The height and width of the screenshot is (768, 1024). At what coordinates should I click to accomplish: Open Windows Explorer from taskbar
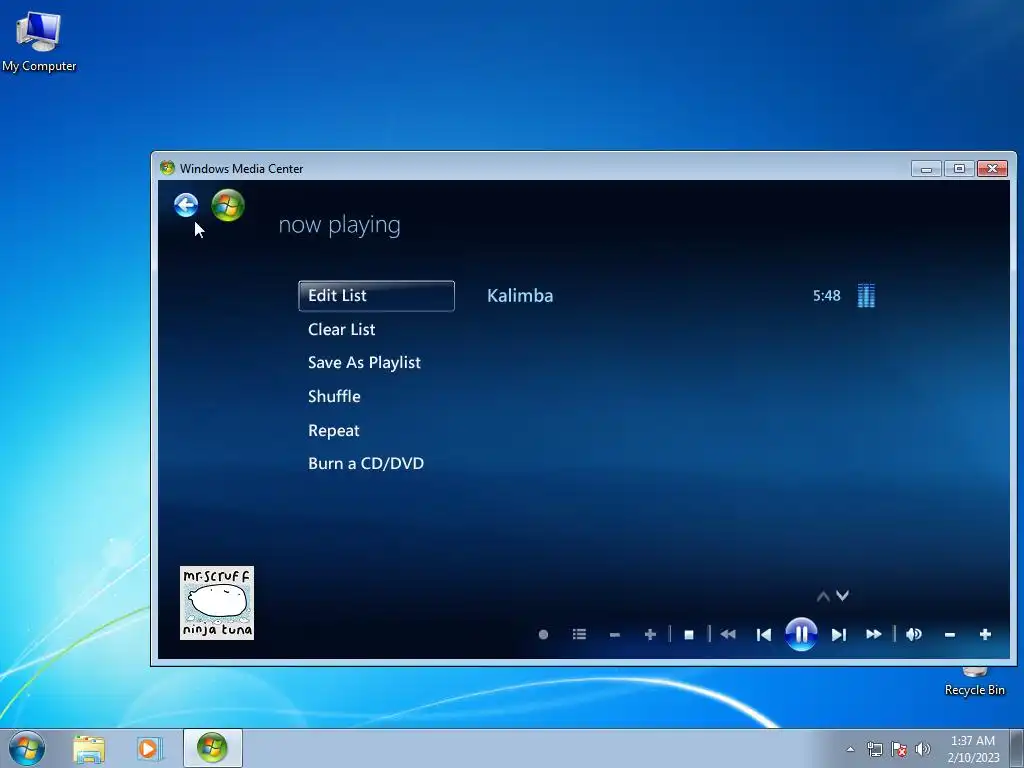point(89,749)
